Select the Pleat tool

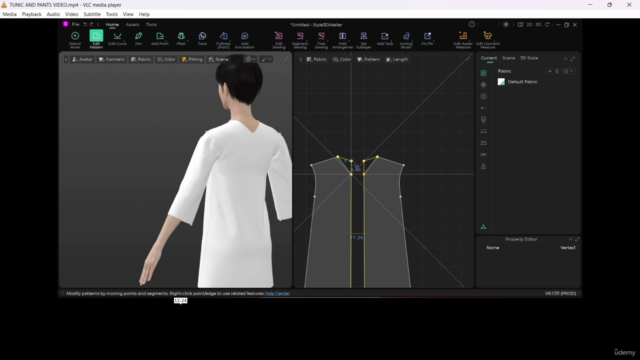[181, 39]
